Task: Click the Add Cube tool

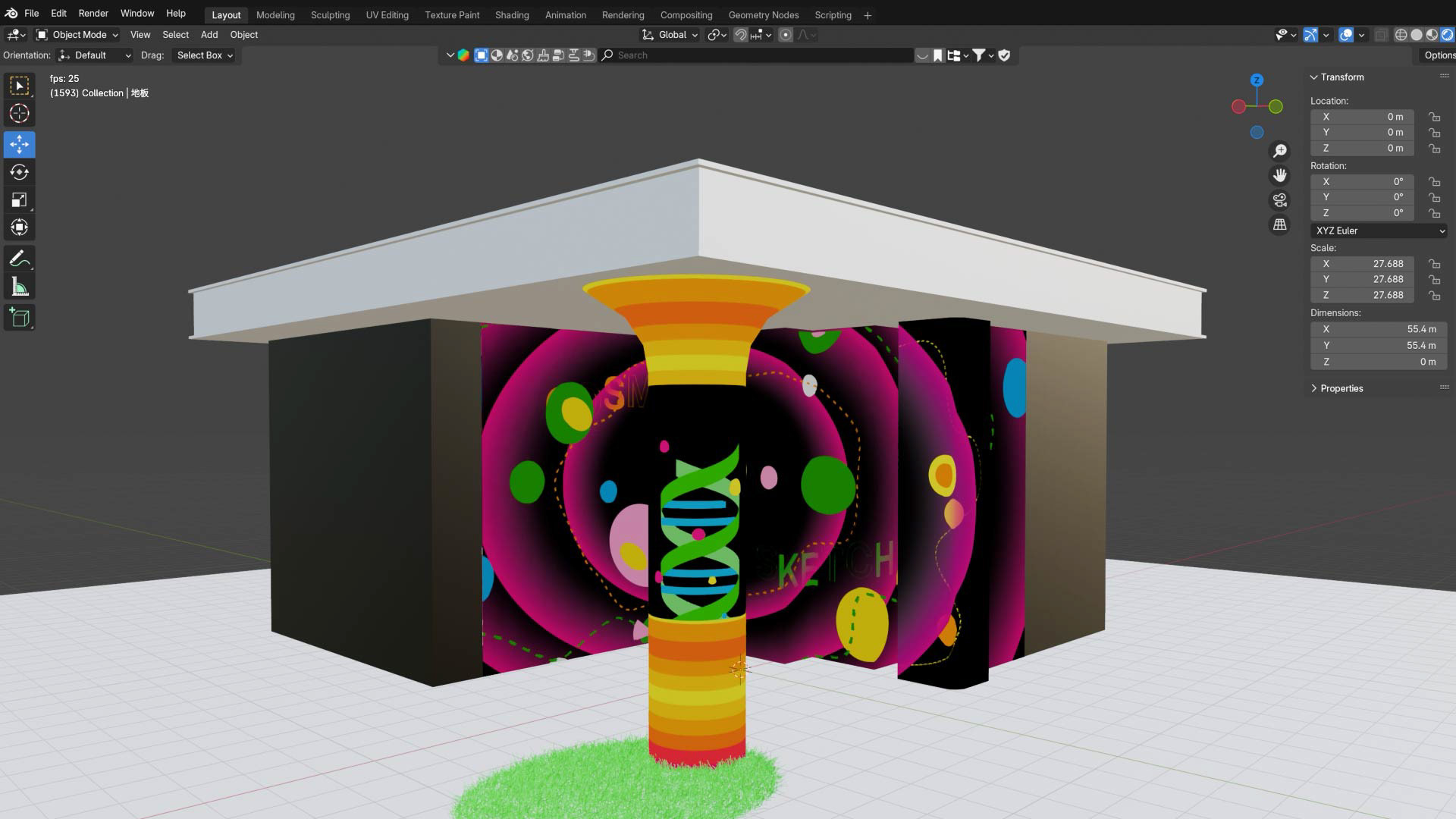Action: point(19,317)
